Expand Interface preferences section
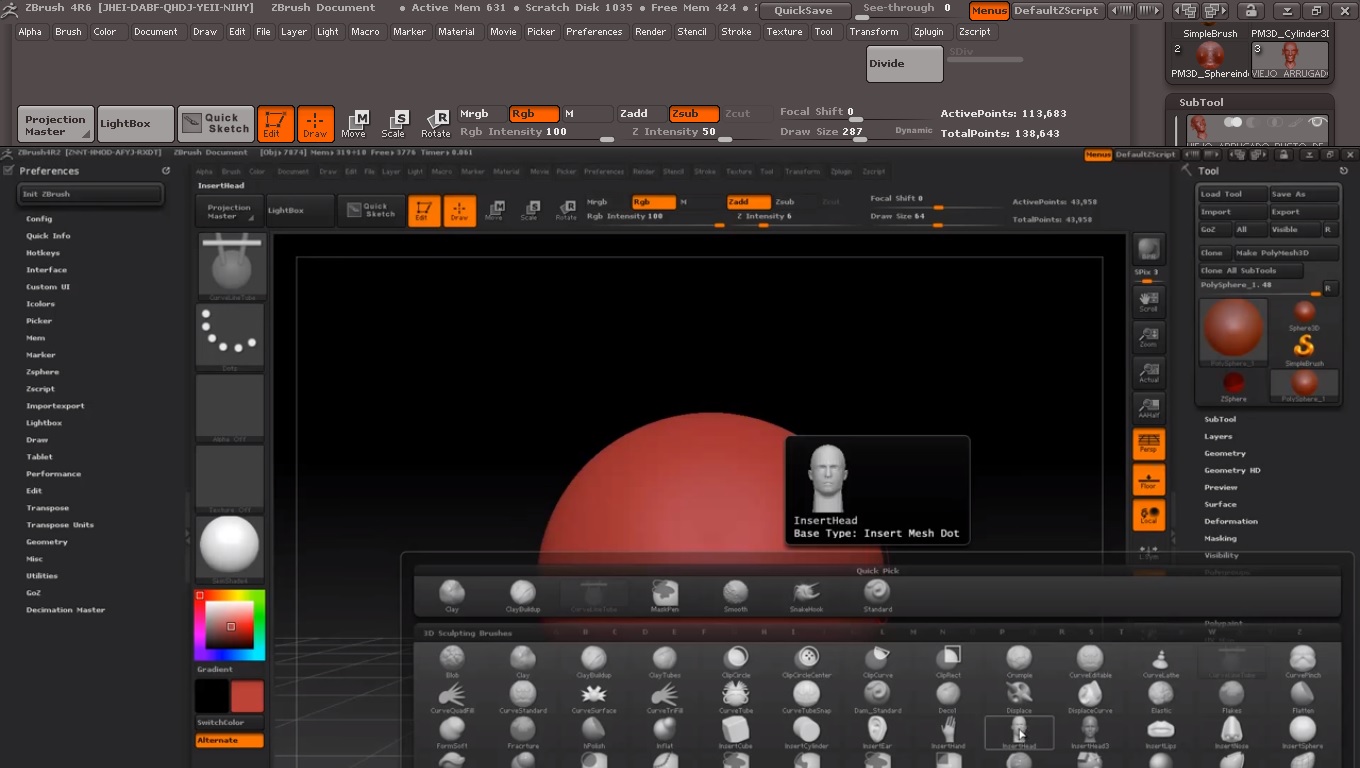The image size is (1360, 768). (46, 270)
